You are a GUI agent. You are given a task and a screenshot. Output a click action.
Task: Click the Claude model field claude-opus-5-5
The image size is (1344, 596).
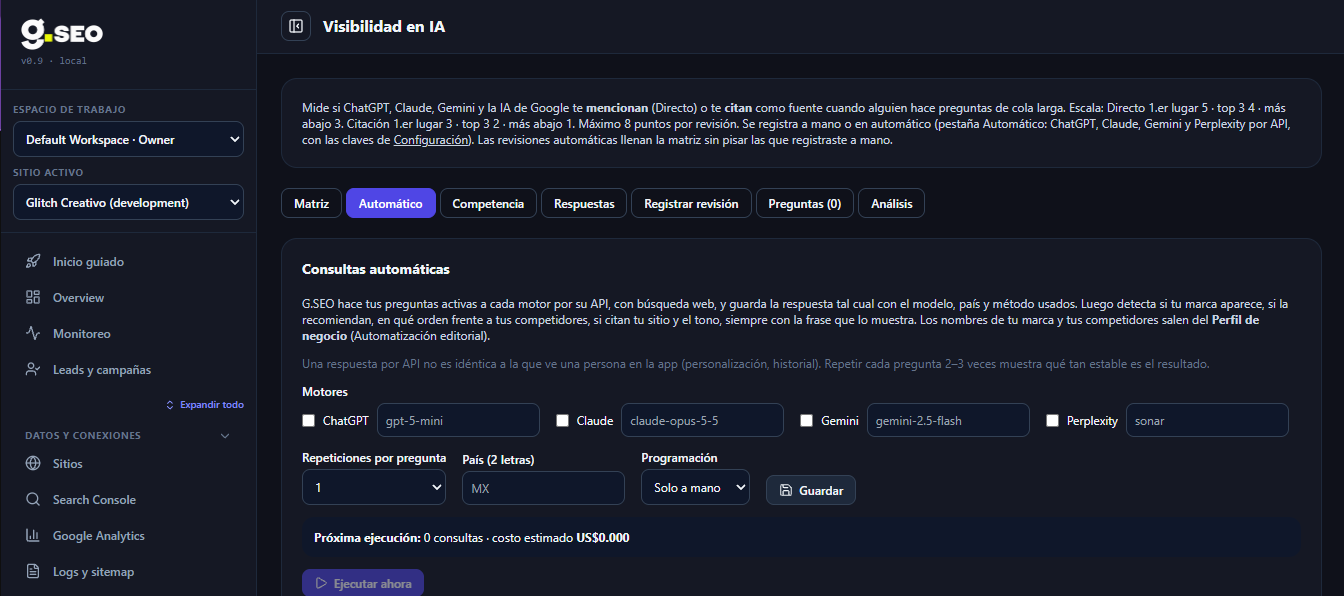(x=702, y=421)
